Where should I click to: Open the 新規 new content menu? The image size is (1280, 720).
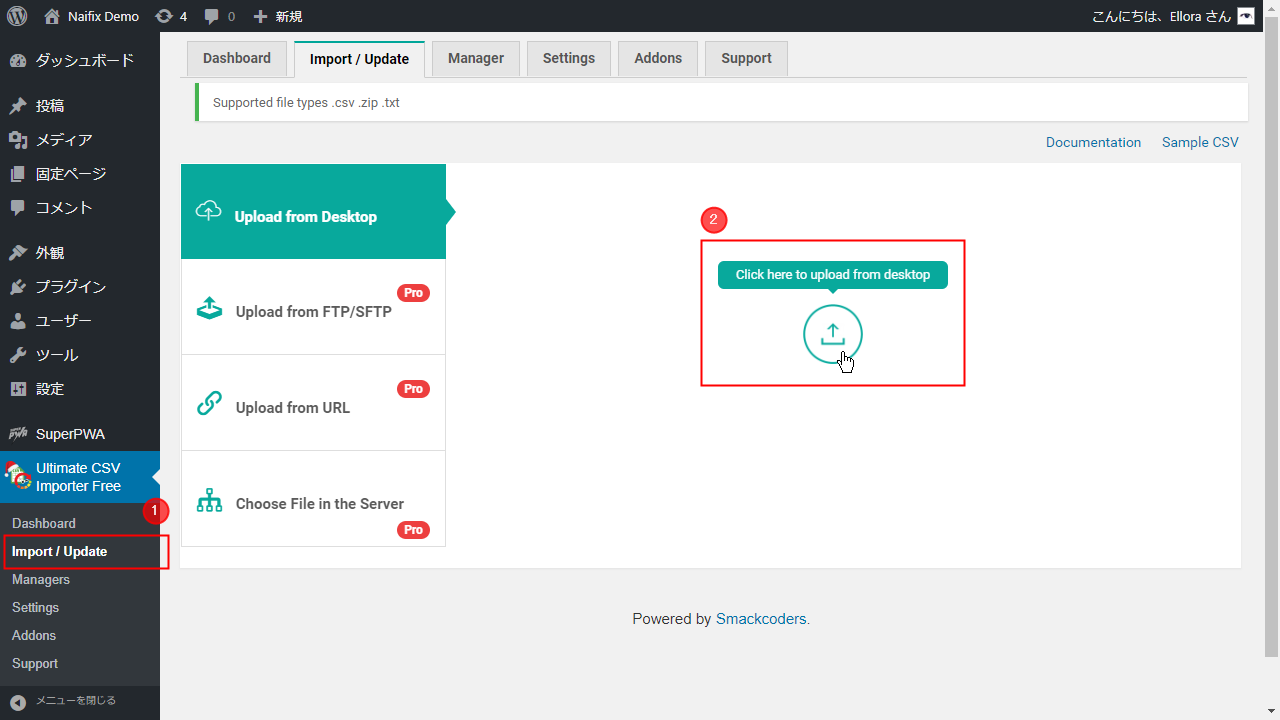pos(289,16)
